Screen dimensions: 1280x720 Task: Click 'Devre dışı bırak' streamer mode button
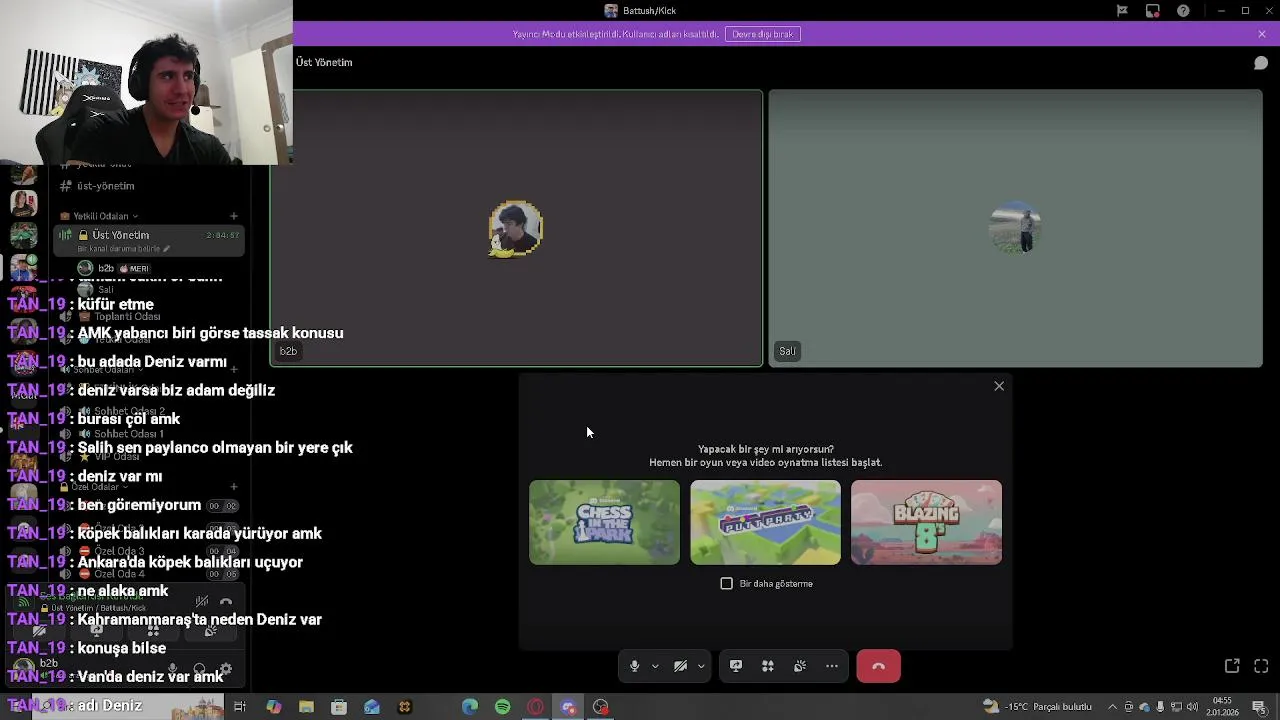tap(763, 34)
